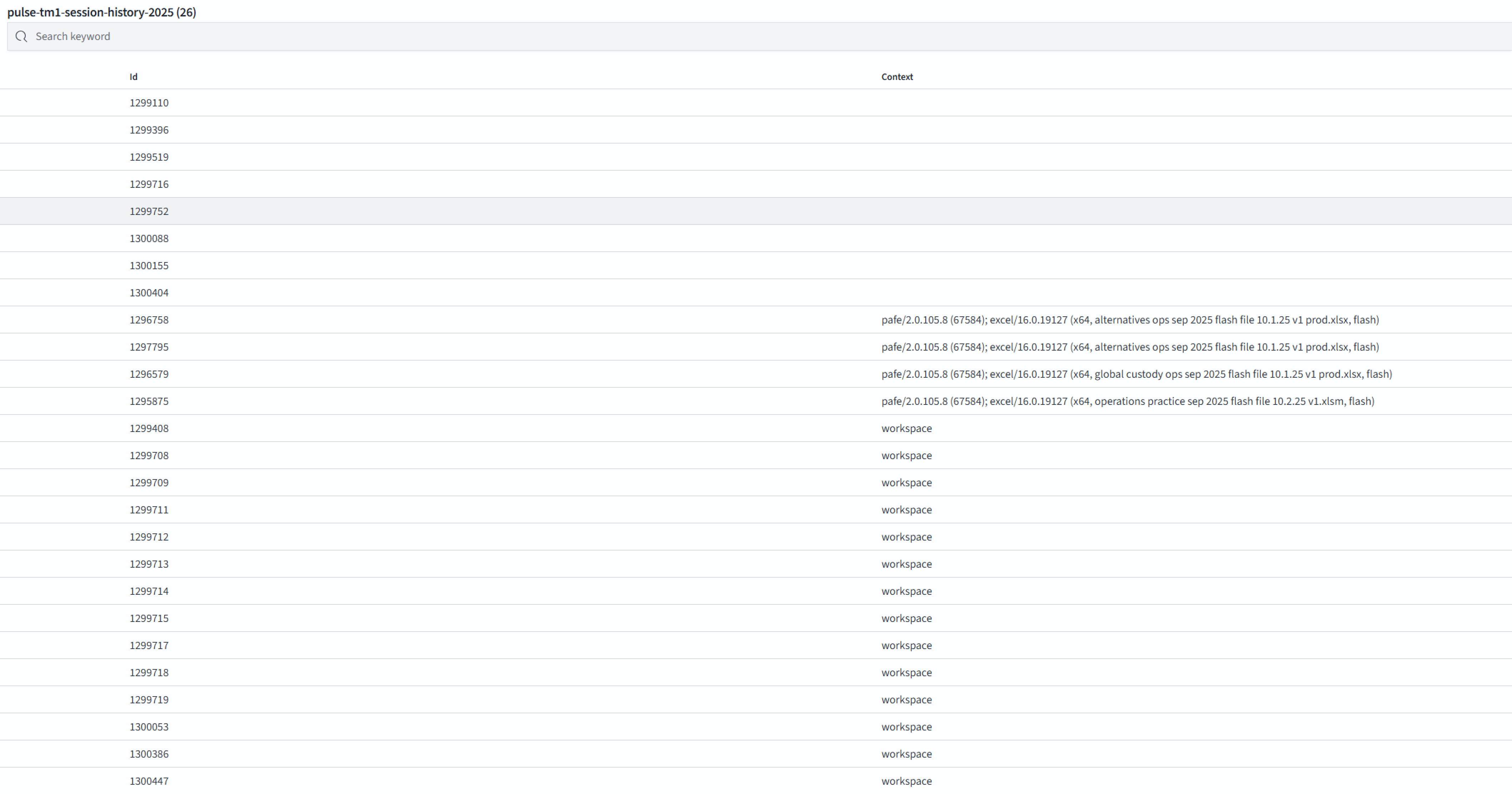This screenshot has width=1512, height=794.
Task: Open session 1296758 alternatives ops flash context
Action: pyautogui.click(x=1129, y=320)
